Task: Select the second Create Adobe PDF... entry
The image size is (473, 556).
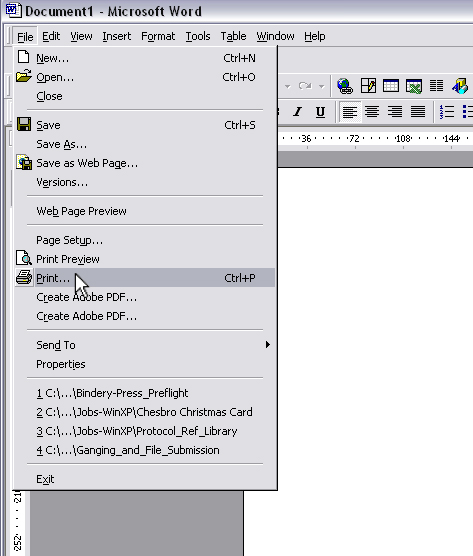Action: click(145, 316)
